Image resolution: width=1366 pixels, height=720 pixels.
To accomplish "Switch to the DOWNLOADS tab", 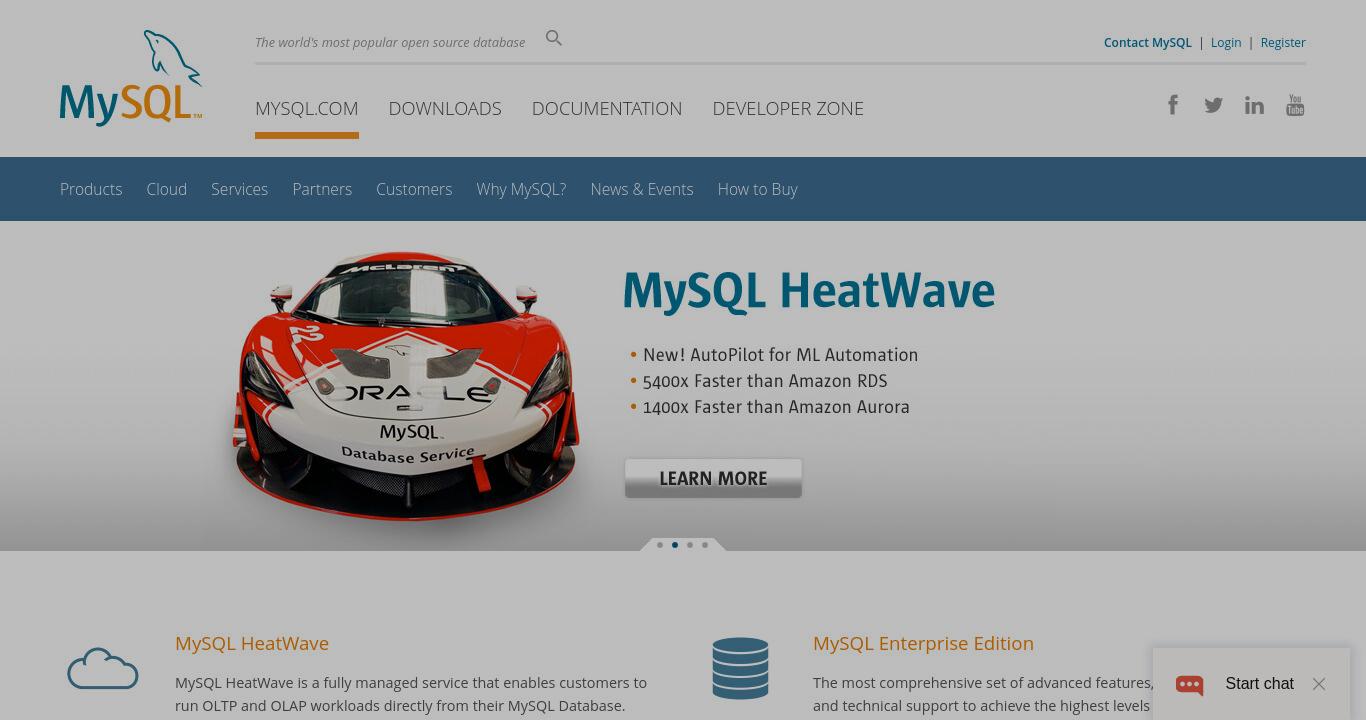I will click(x=445, y=108).
